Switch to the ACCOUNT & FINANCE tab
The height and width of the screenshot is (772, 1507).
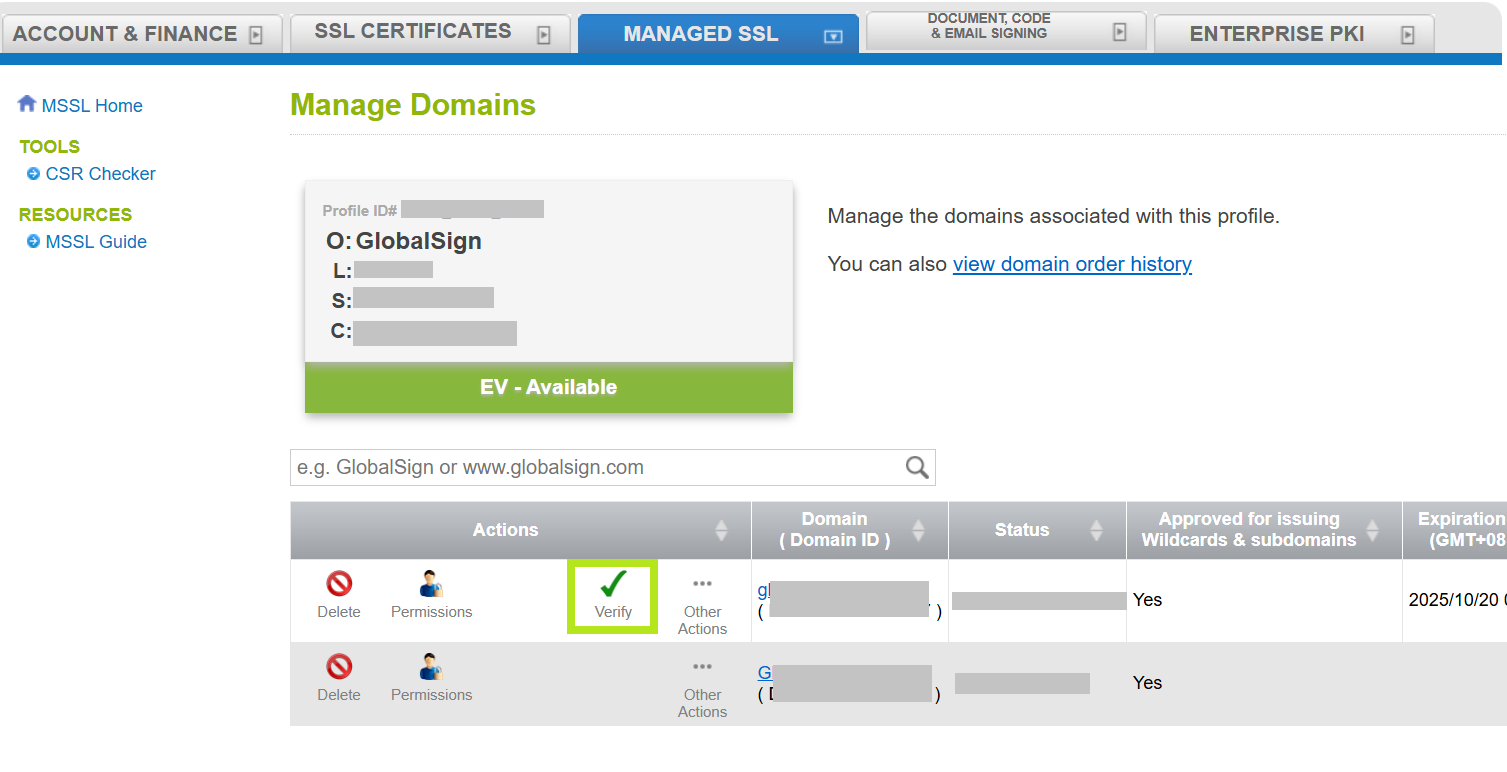(143, 33)
